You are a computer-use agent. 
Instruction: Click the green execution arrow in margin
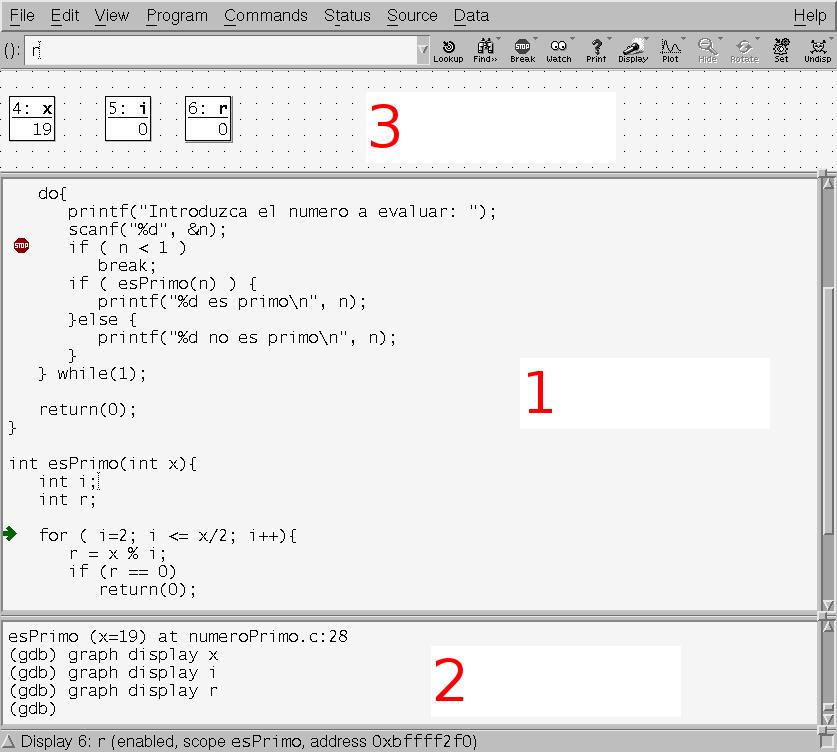pos(11,534)
